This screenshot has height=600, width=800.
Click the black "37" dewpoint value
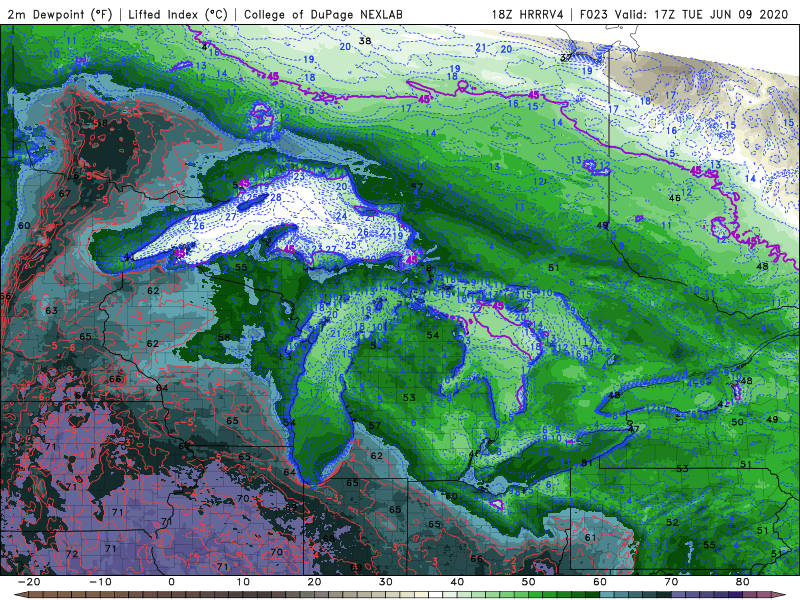566,58
